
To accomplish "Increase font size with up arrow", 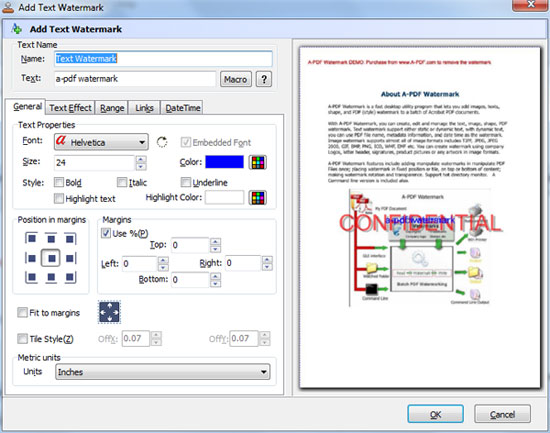I will pos(141,159).
